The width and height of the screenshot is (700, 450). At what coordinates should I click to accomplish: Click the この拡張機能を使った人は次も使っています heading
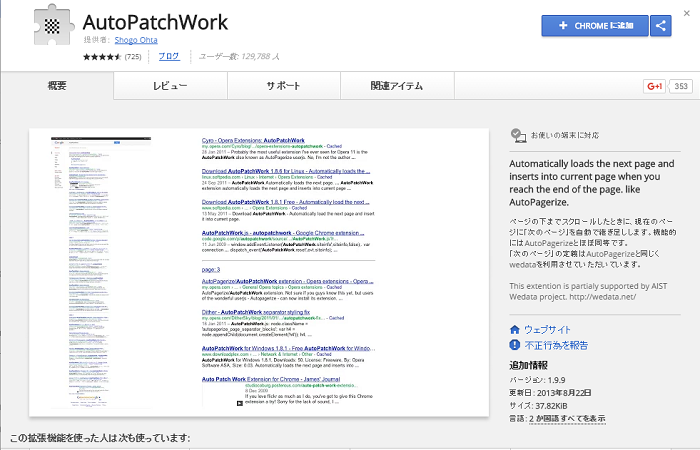[x=100, y=438]
